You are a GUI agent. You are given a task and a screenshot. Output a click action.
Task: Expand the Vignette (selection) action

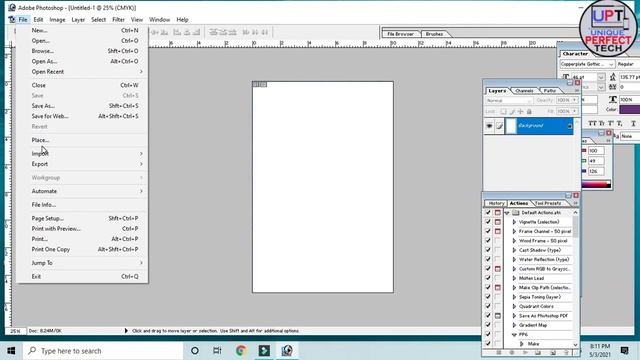(514, 222)
